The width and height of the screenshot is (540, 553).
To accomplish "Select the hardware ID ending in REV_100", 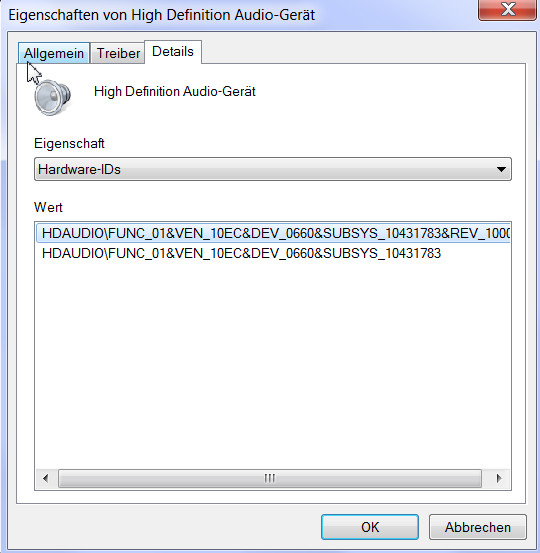I will click(x=273, y=233).
